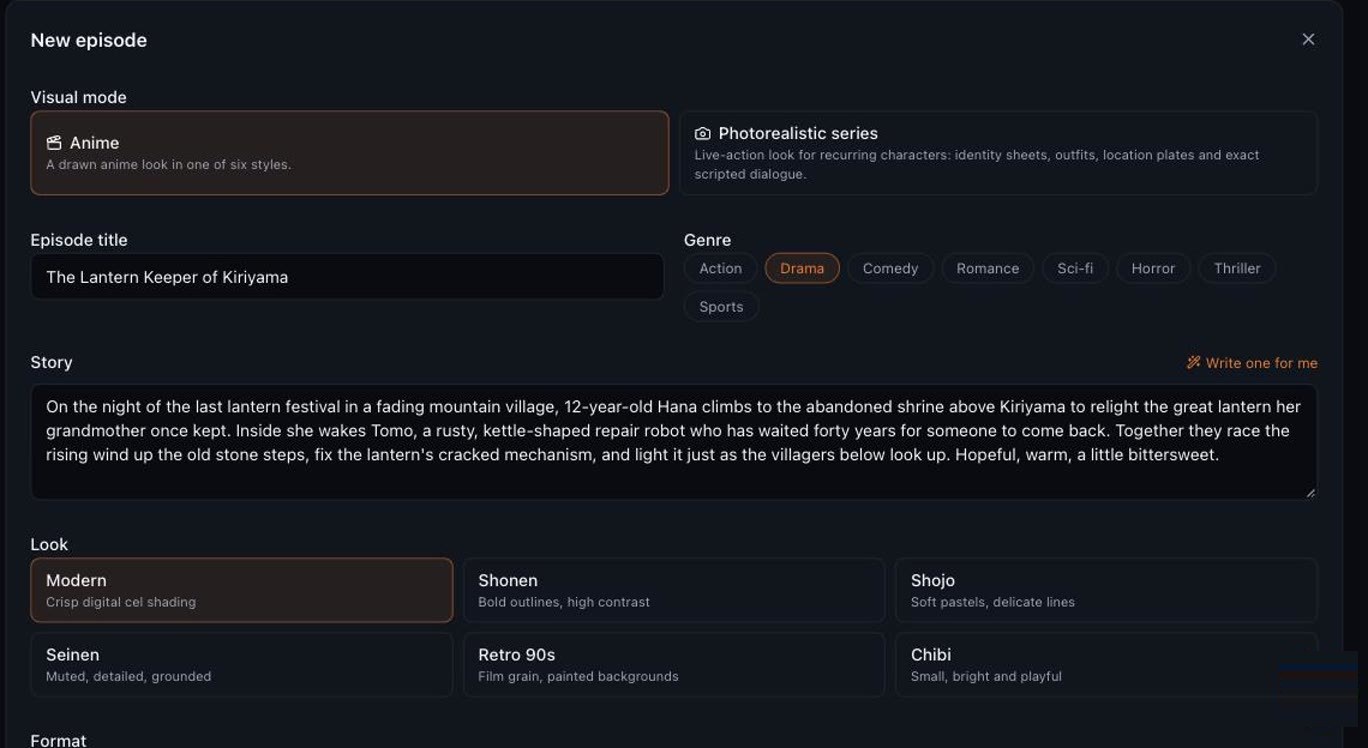Select the Retro 90s look

point(673,664)
